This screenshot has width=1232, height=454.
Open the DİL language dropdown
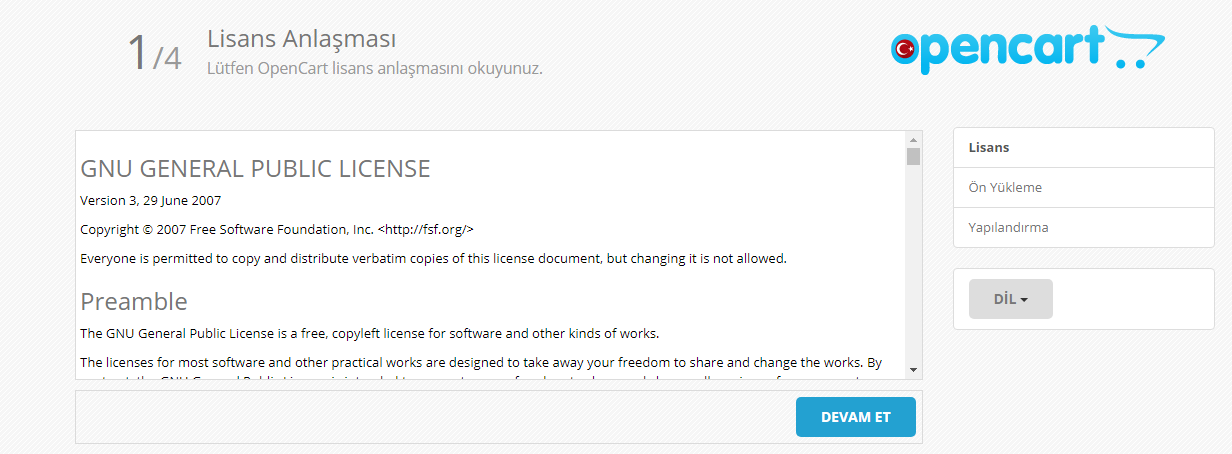(1010, 299)
